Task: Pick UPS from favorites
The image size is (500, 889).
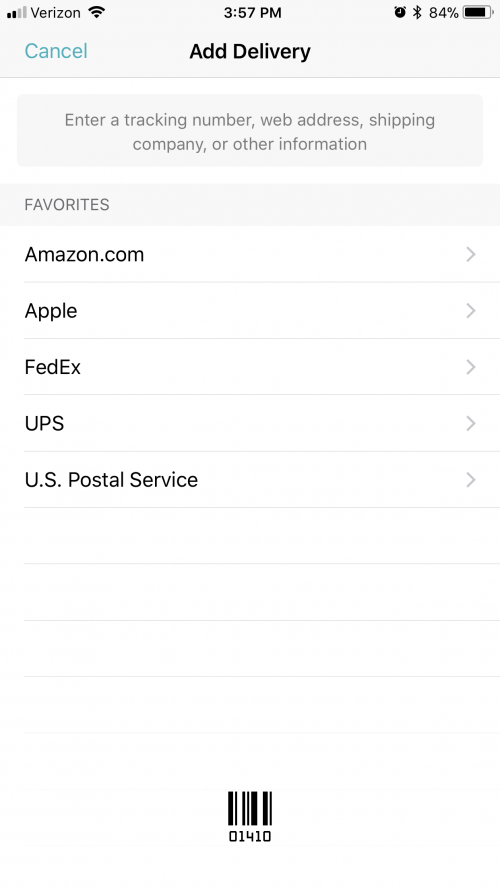Action: [x=250, y=423]
